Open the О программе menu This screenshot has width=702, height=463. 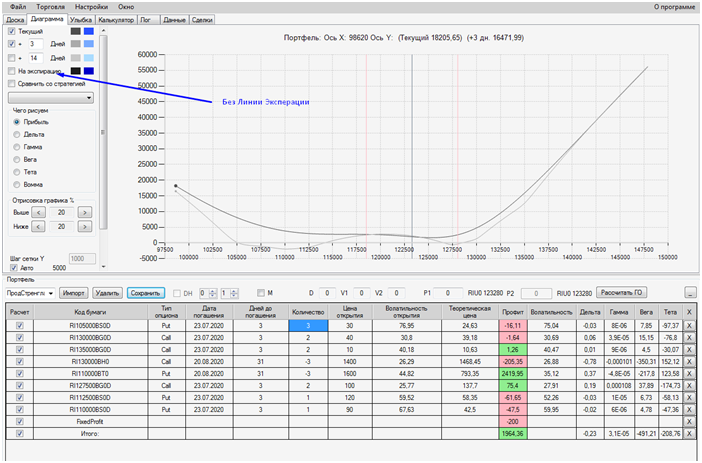[674, 7]
